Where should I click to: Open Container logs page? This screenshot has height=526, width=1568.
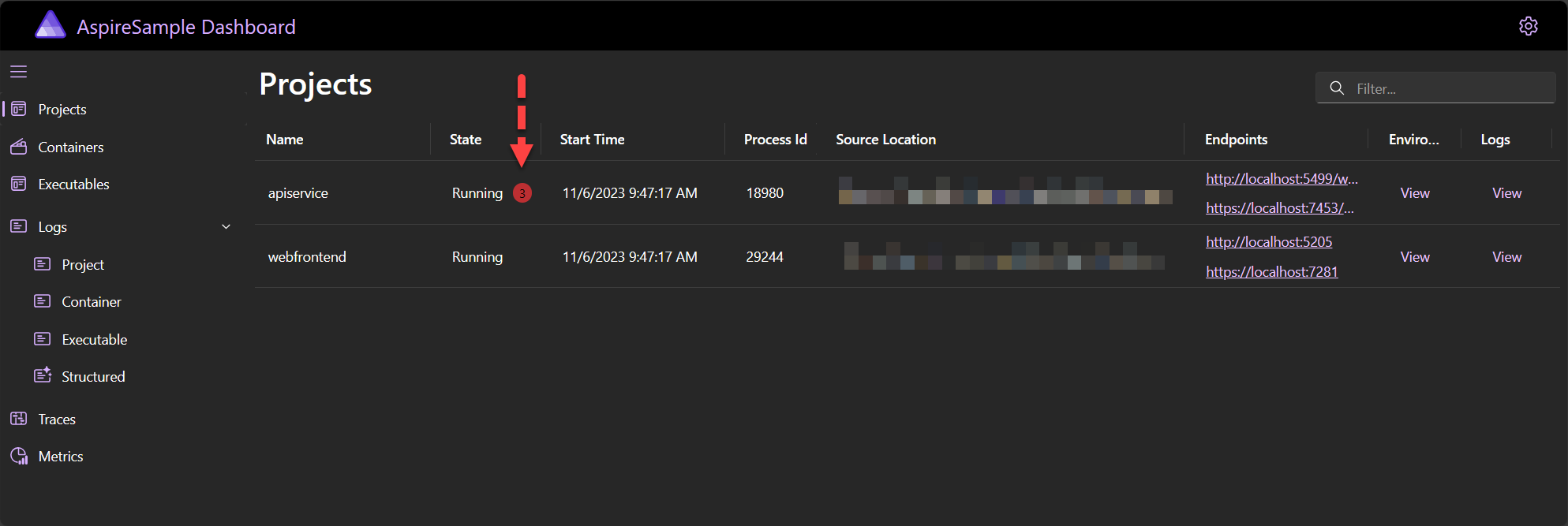(92, 302)
